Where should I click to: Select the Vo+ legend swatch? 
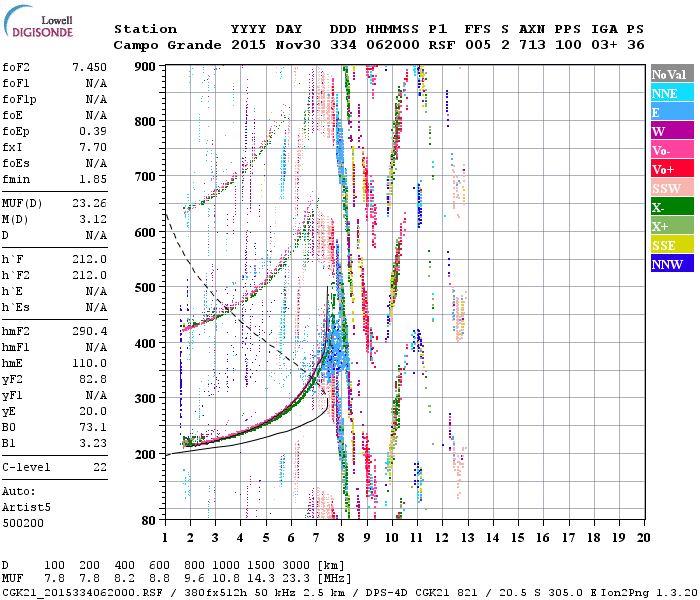pyautogui.click(x=672, y=169)
